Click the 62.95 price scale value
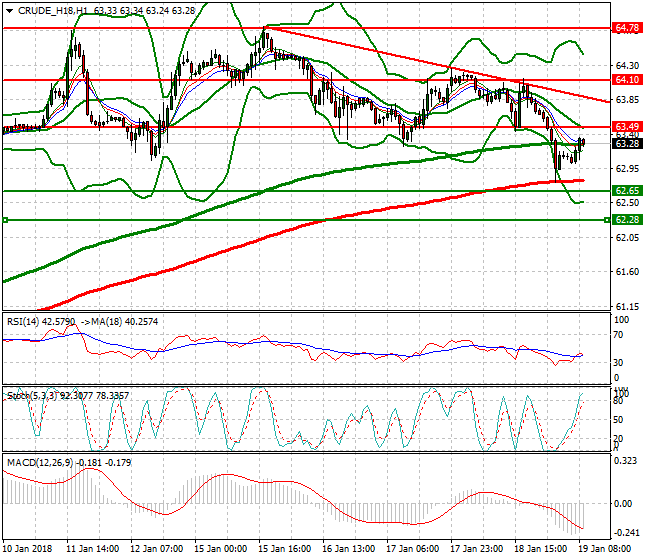 [x=627, y=169]
